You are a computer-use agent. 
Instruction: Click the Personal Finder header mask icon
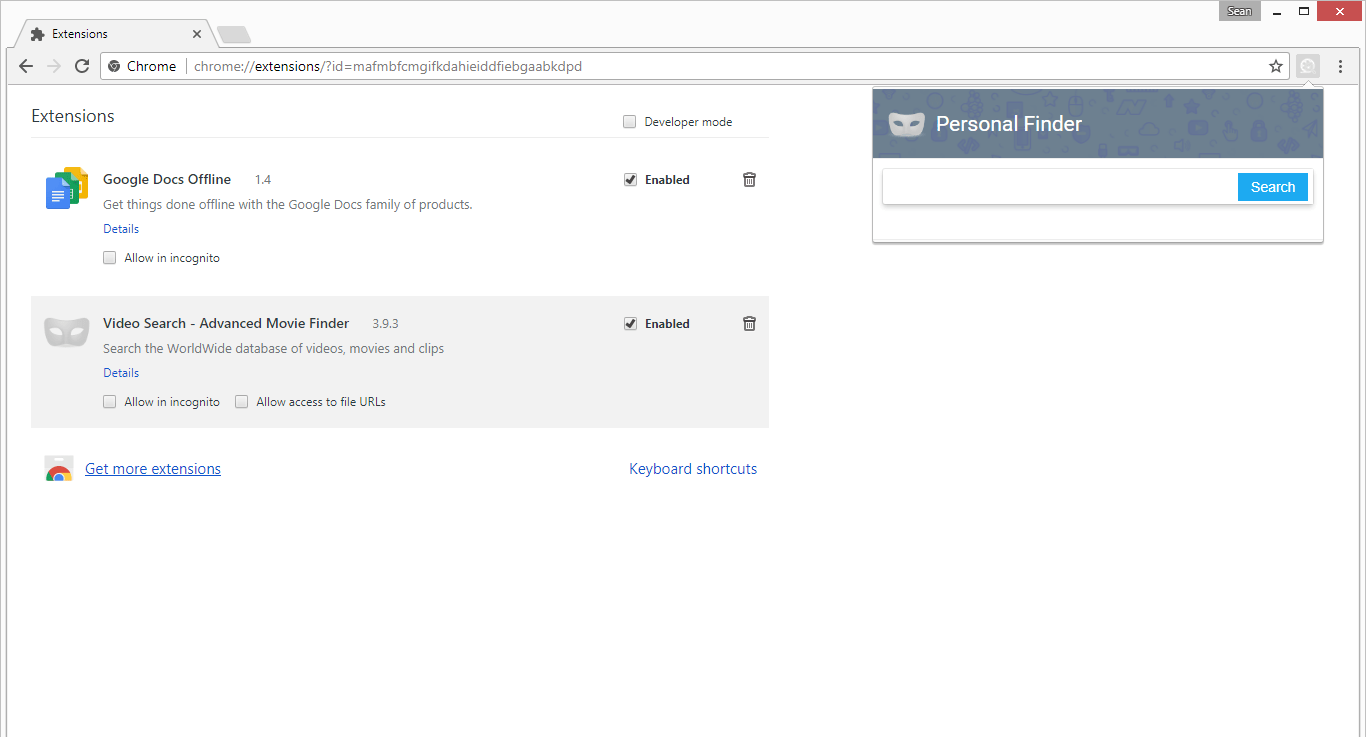click(x=906, y=123)
